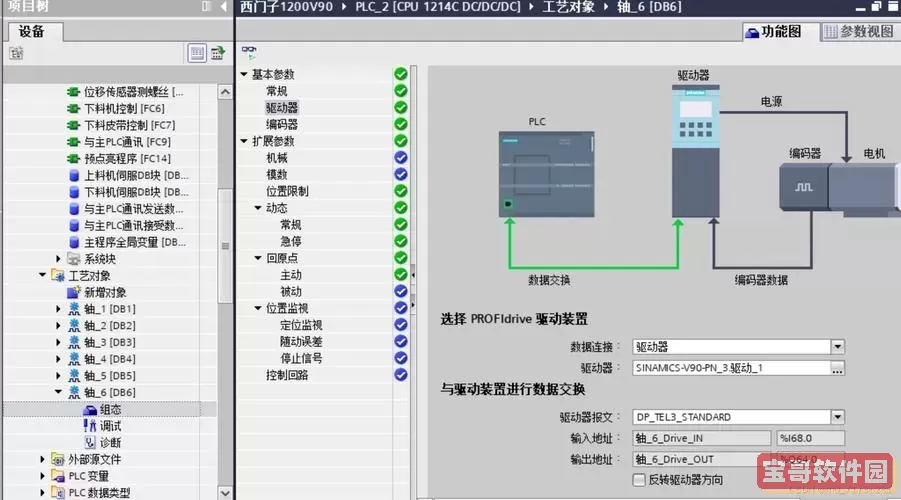Click 工艺对象 in the breadcrumb path
This screenshot has width=901, height=500.
[568, 7]
